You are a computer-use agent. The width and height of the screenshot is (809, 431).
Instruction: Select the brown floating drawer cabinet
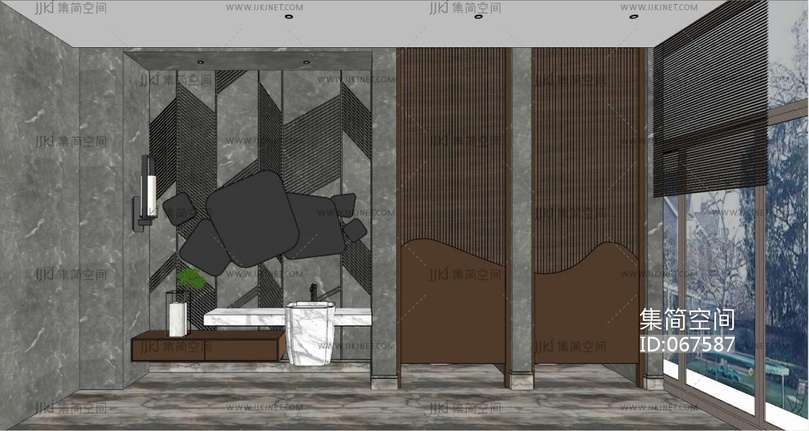click(207, 347)
